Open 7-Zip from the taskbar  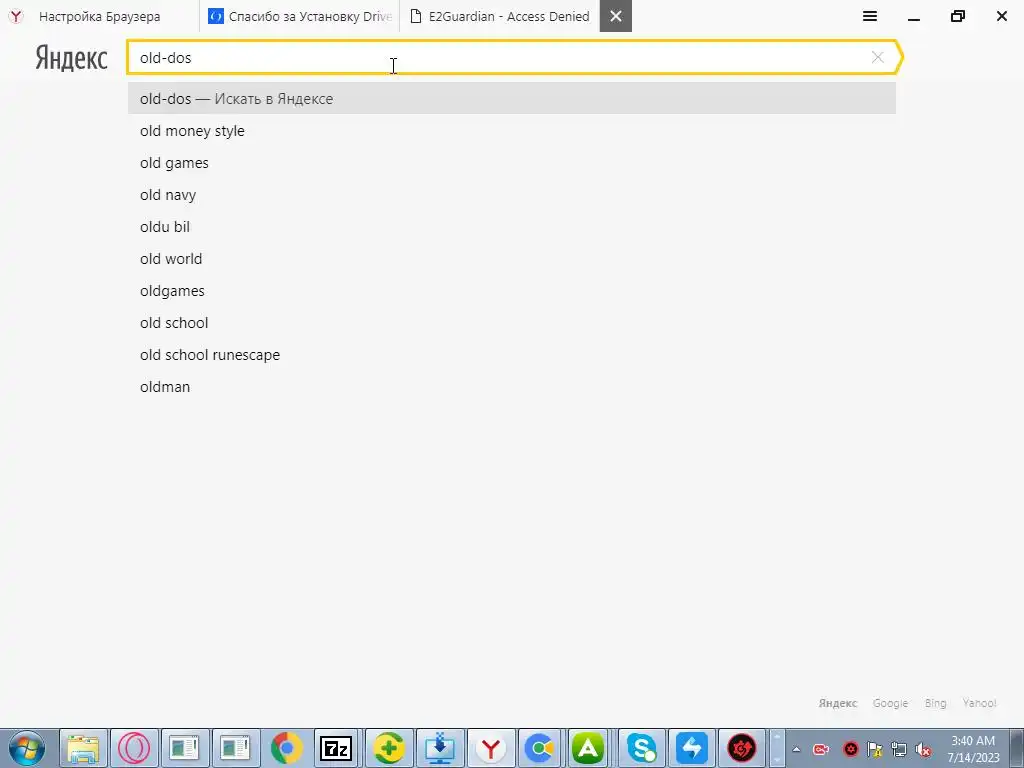(x=337, y=748)
